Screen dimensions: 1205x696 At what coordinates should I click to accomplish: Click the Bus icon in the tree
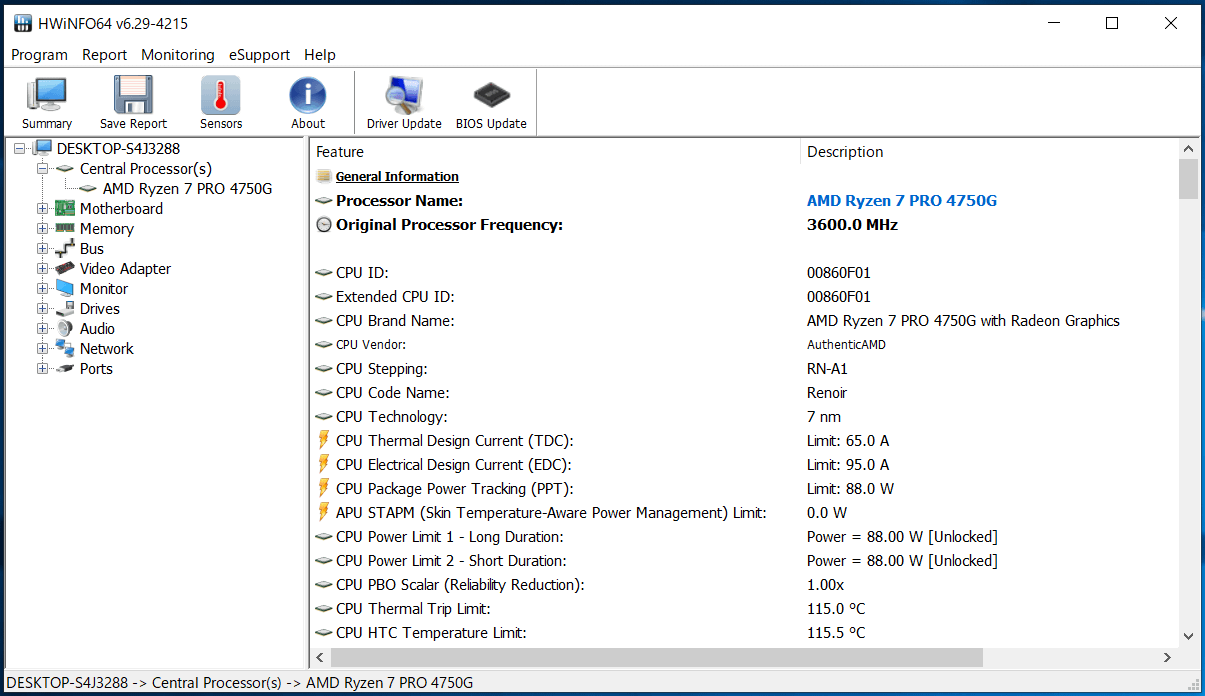[65, 248]
